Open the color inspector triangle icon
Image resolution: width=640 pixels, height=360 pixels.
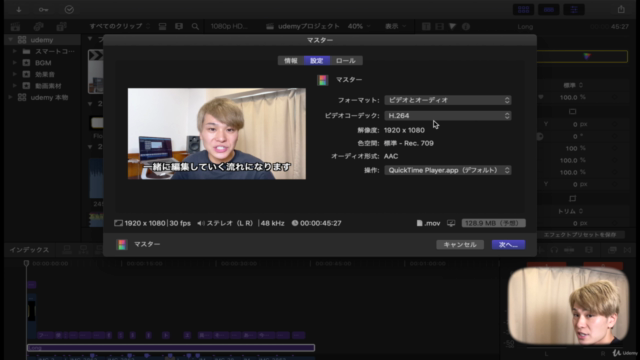click(x=452, y=27)
